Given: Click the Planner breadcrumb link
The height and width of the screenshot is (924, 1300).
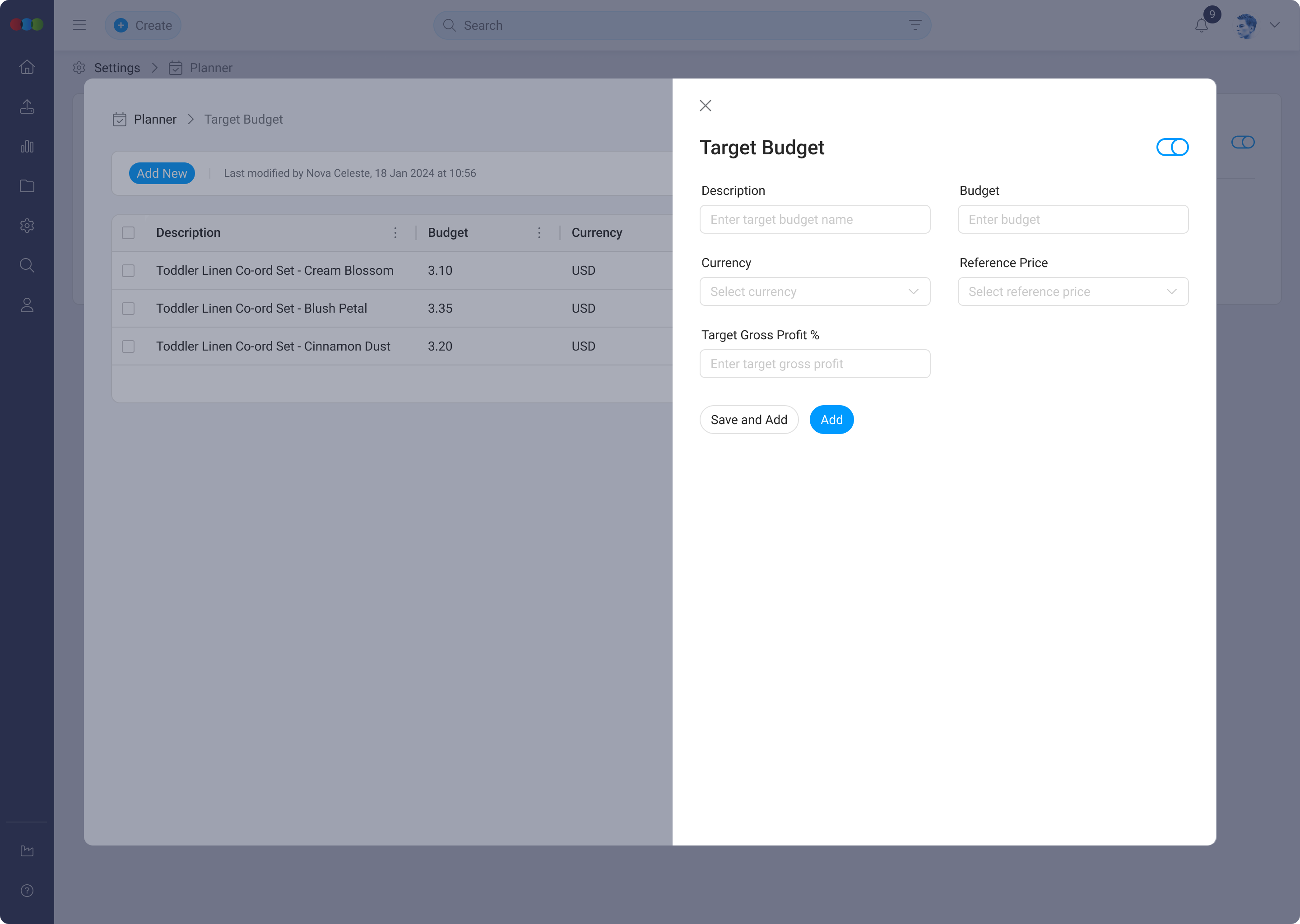Looking at the screenshot, I should click(155, 119).
